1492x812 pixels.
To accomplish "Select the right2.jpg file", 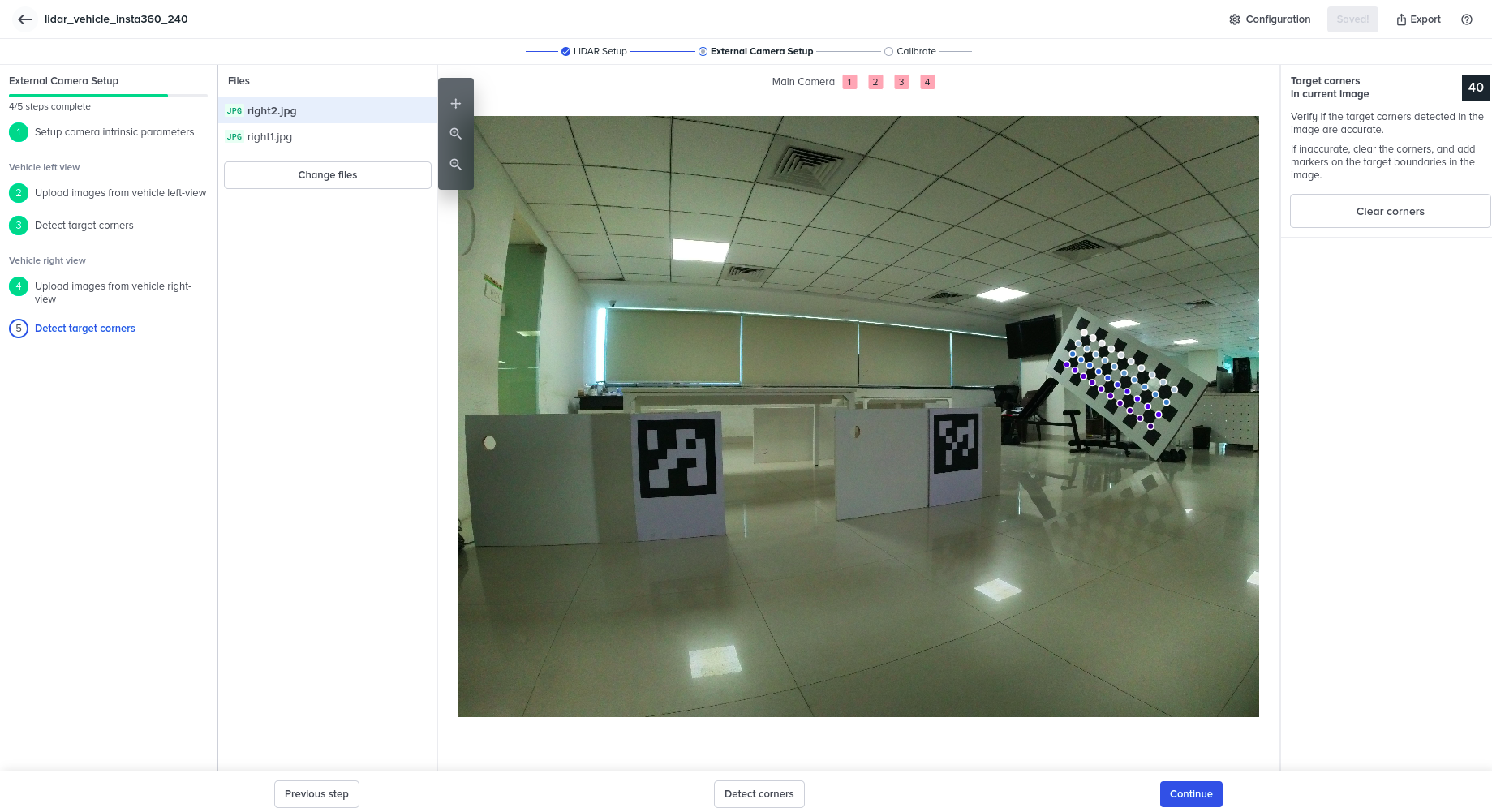I will coord(272,111).
